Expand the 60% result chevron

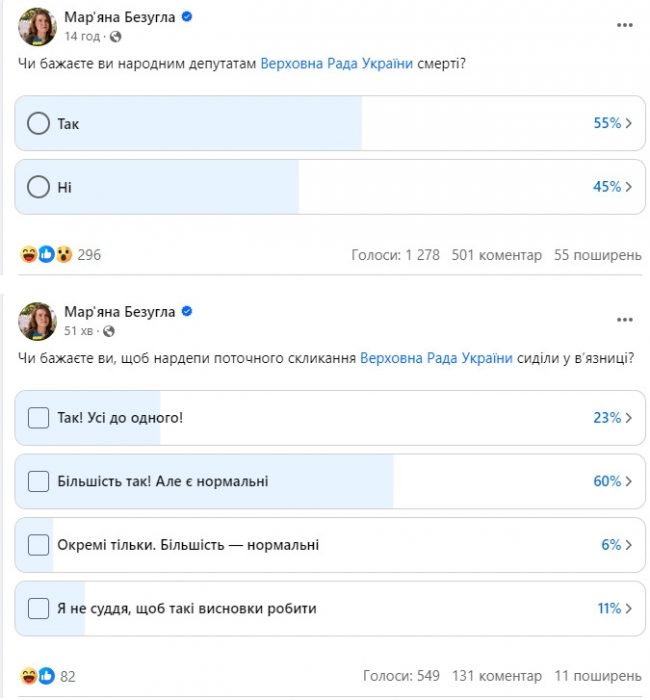coord(629,481)
